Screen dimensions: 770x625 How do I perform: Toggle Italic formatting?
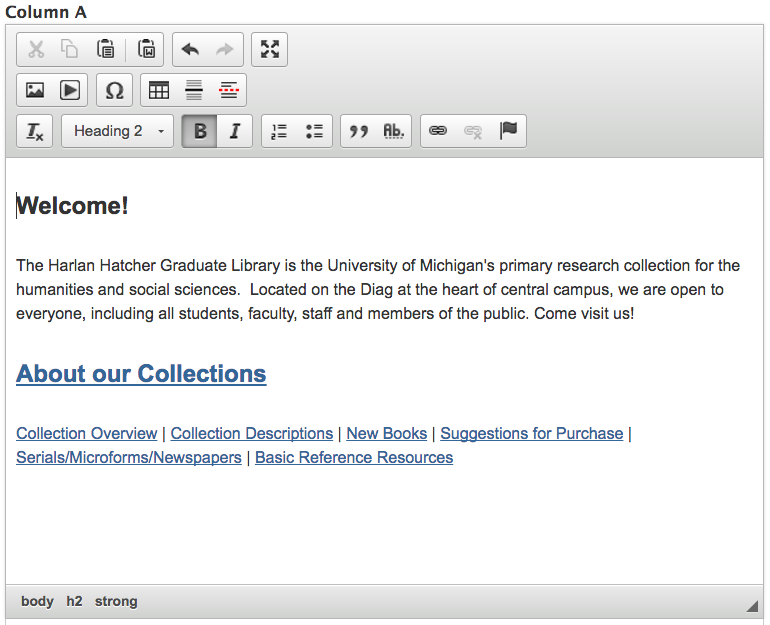coord(235,131)
